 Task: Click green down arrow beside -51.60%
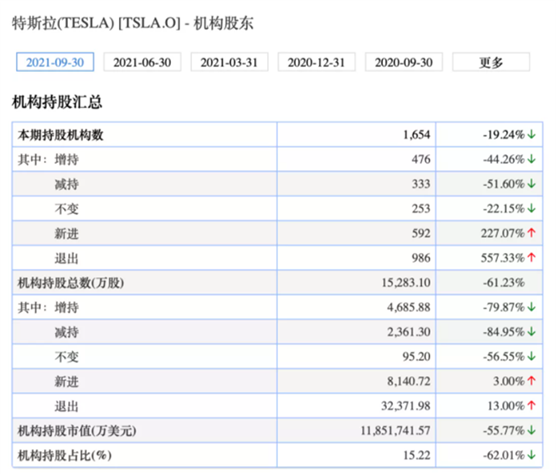coord(531,184)
